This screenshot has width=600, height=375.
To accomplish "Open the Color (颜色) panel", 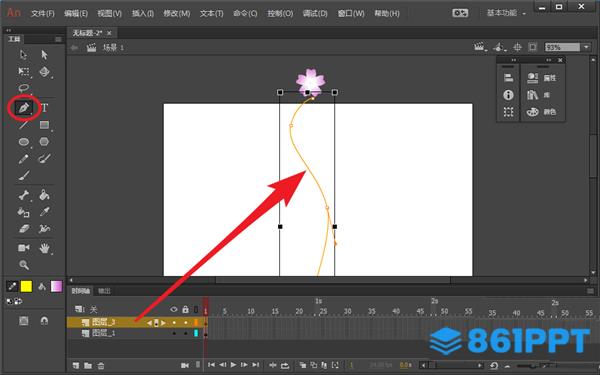I will (541, 112).
